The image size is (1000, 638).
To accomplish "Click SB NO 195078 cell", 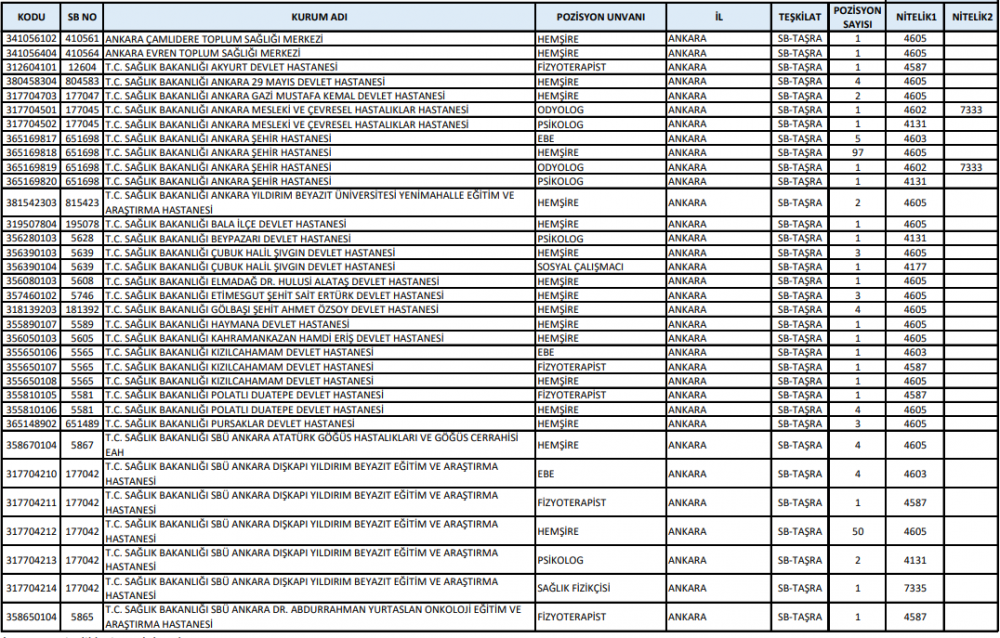I will [x=82, y=224].
